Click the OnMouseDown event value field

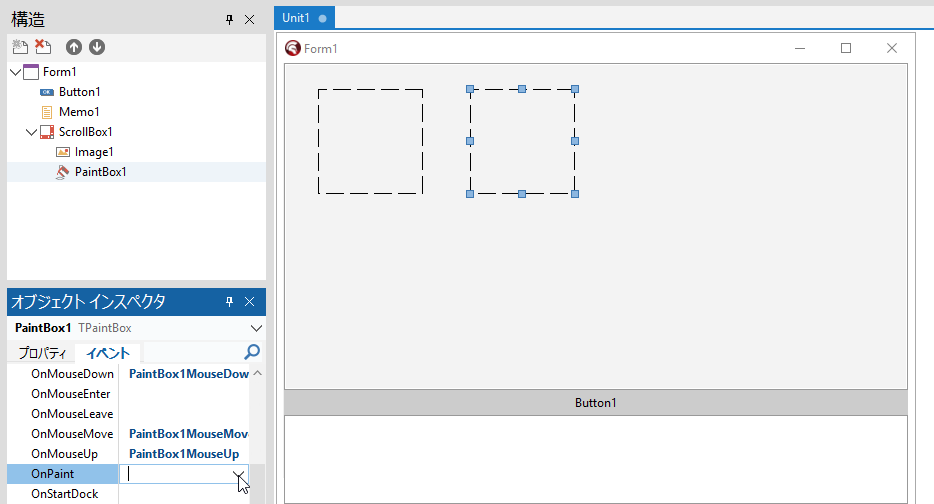click(188, 374)
